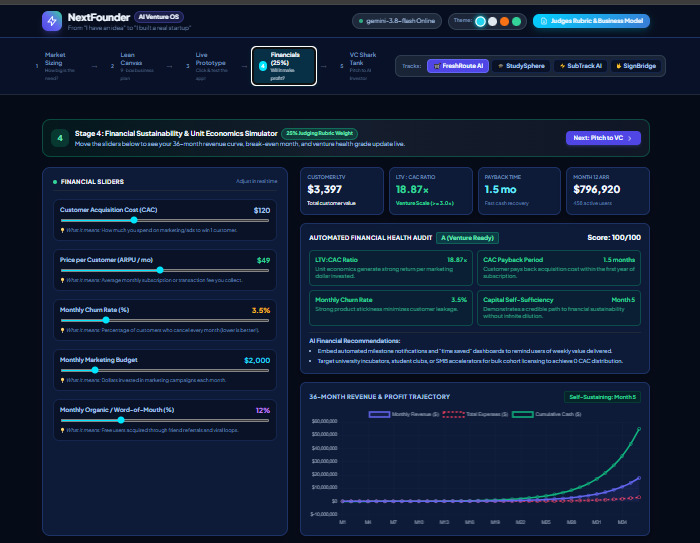
Task: Click the step 4 circle icon in Financials
Action: coord(263,66)
